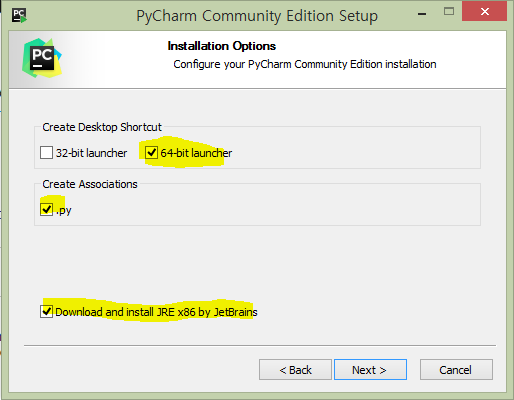Click the large PyCharm logo in header
Screen dimensions: 514x400
(x=42, y=58)
